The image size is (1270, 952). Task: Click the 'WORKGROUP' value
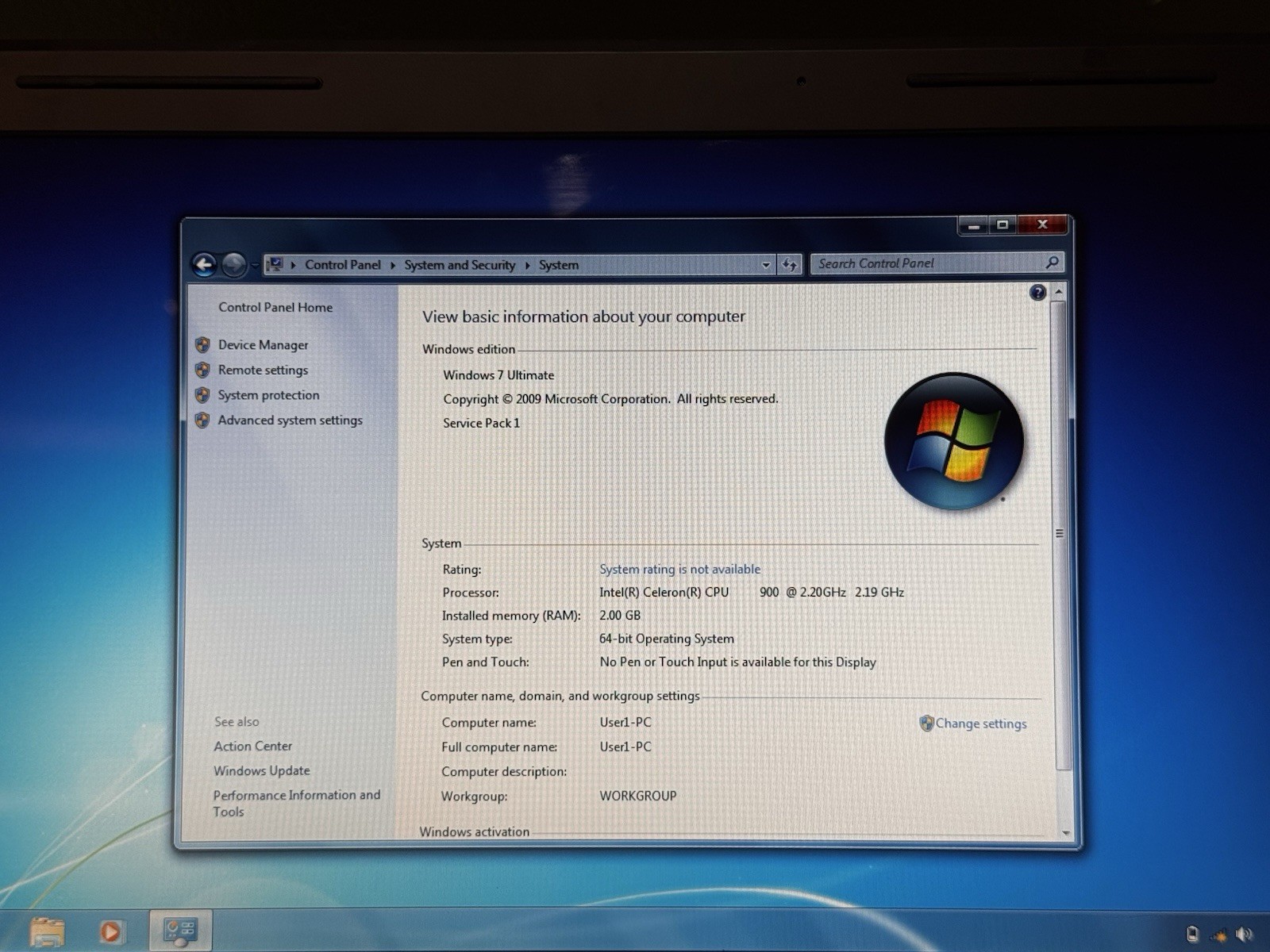[x=637, y=796]
